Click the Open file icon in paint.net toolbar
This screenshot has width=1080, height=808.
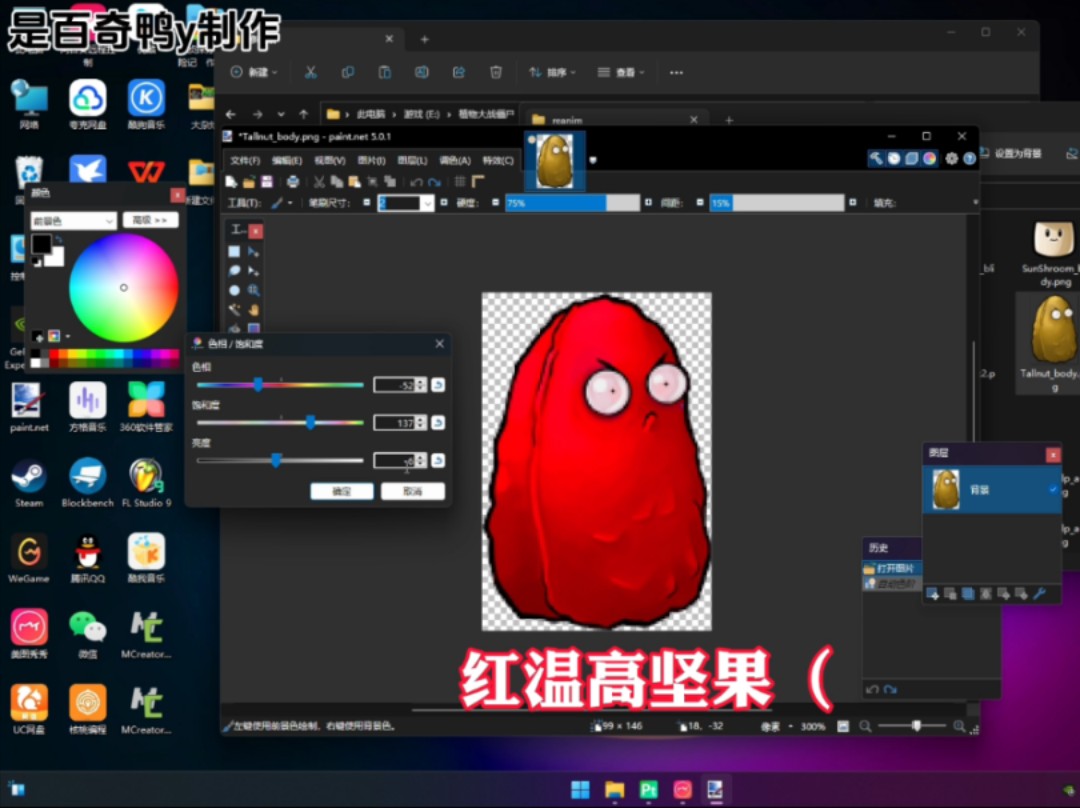click(249, 182)
